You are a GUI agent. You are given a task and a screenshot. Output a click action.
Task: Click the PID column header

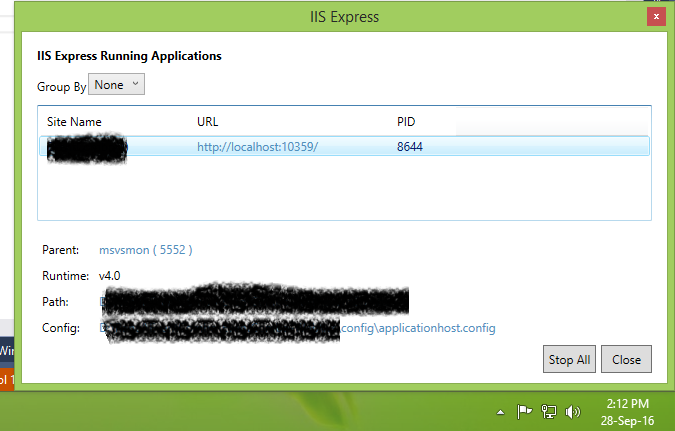[x=406, y=122]
